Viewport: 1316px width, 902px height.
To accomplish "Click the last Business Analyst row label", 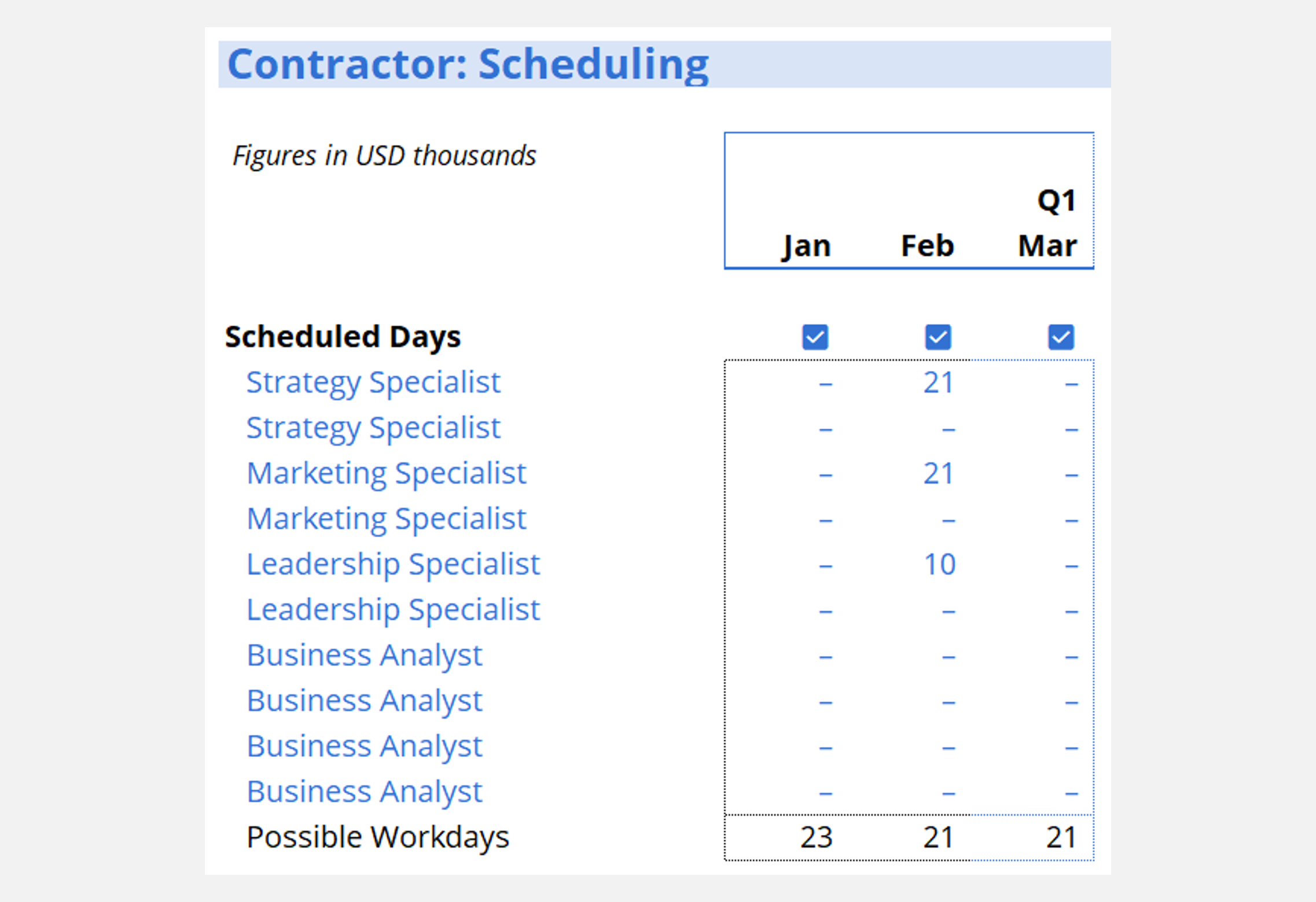I will [364, 791].
